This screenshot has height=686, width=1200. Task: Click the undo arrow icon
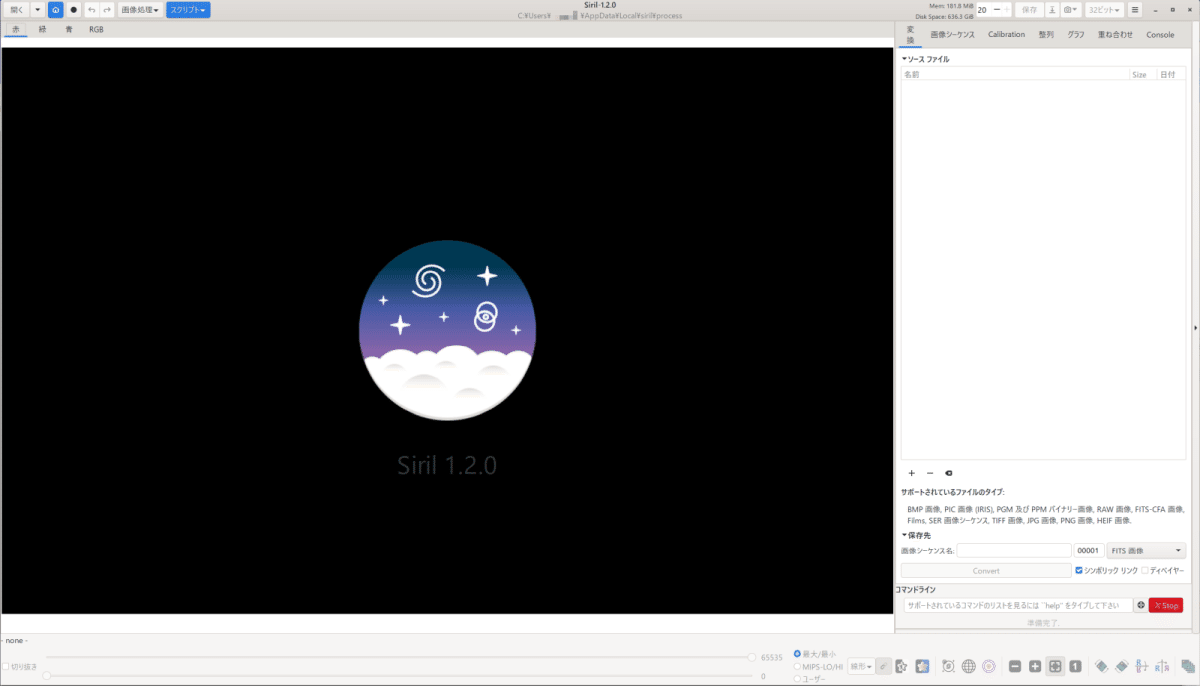pos(92,9)
